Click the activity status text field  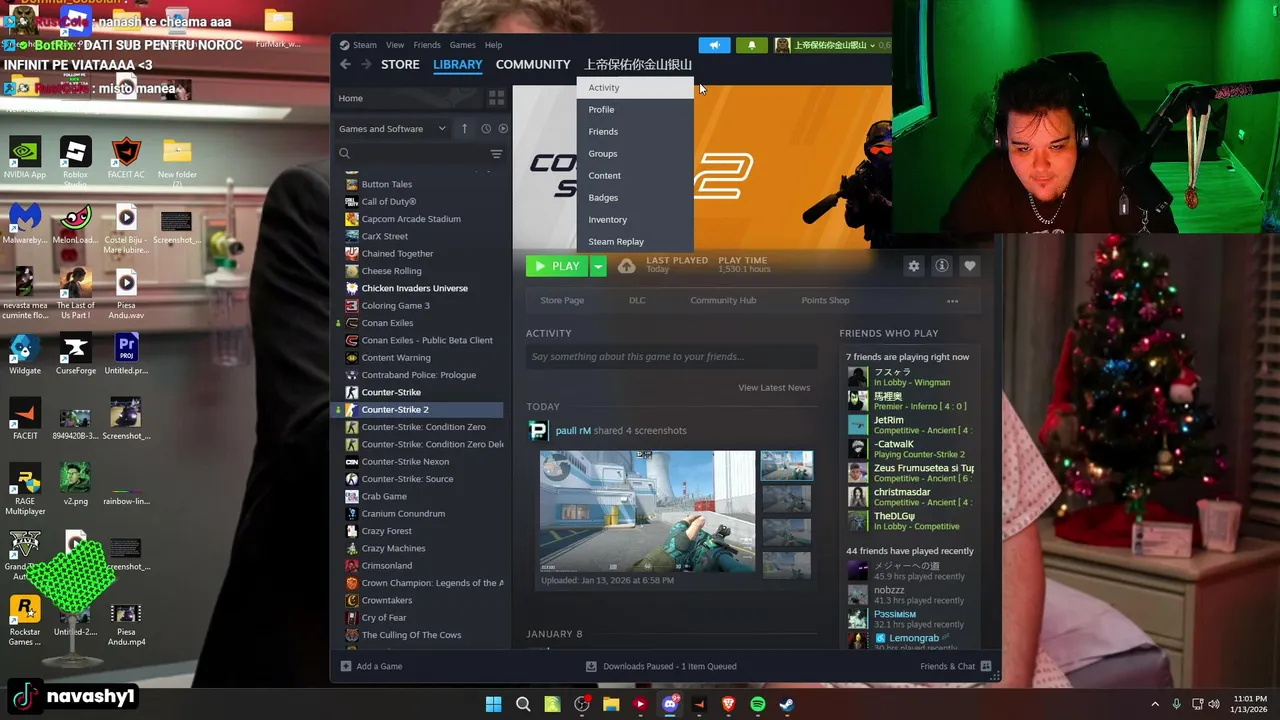pos(671,357)
